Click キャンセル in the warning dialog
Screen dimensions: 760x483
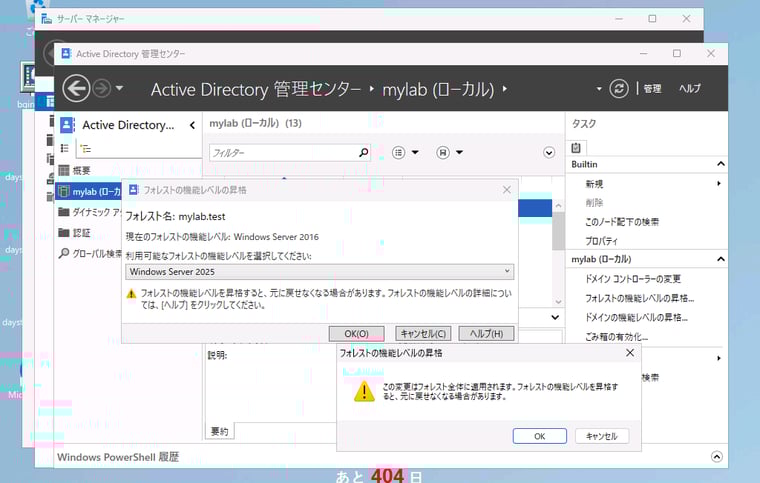tap(601, 436)
